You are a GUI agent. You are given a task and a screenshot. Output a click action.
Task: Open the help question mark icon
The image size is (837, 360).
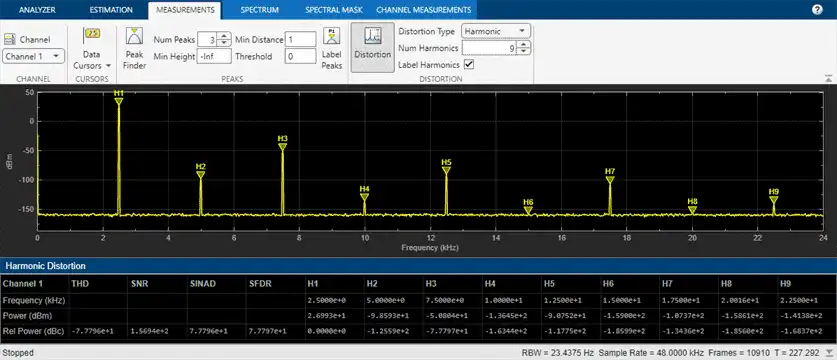point(817,10)
